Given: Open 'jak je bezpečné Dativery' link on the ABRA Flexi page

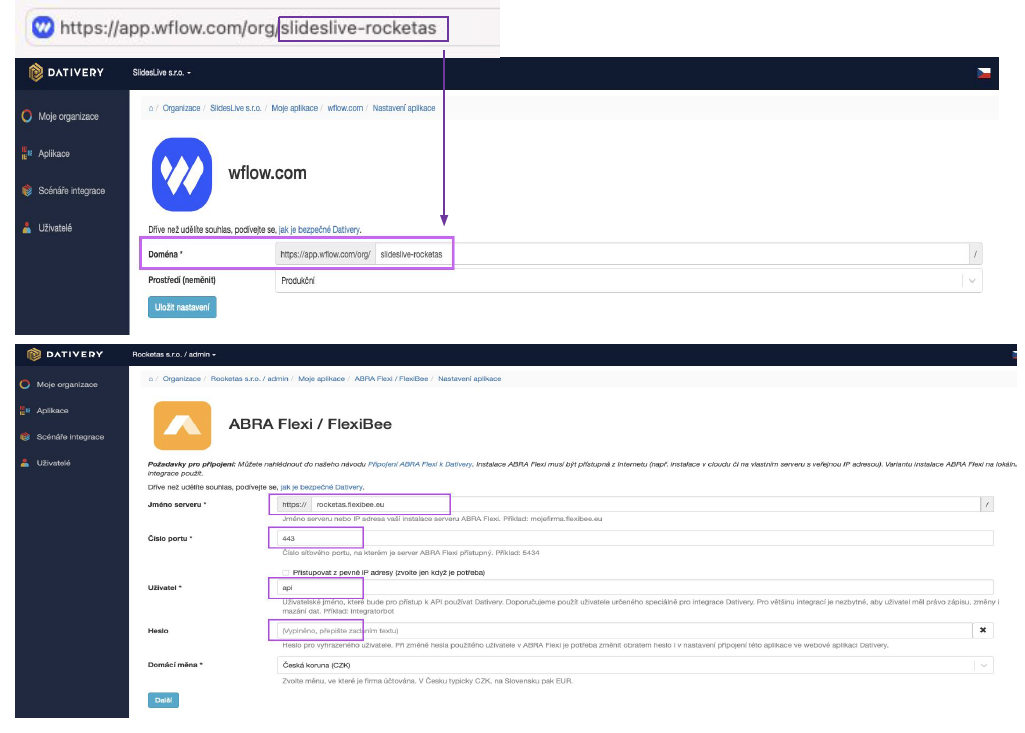Looking at the screenshot, I should 322,487.
